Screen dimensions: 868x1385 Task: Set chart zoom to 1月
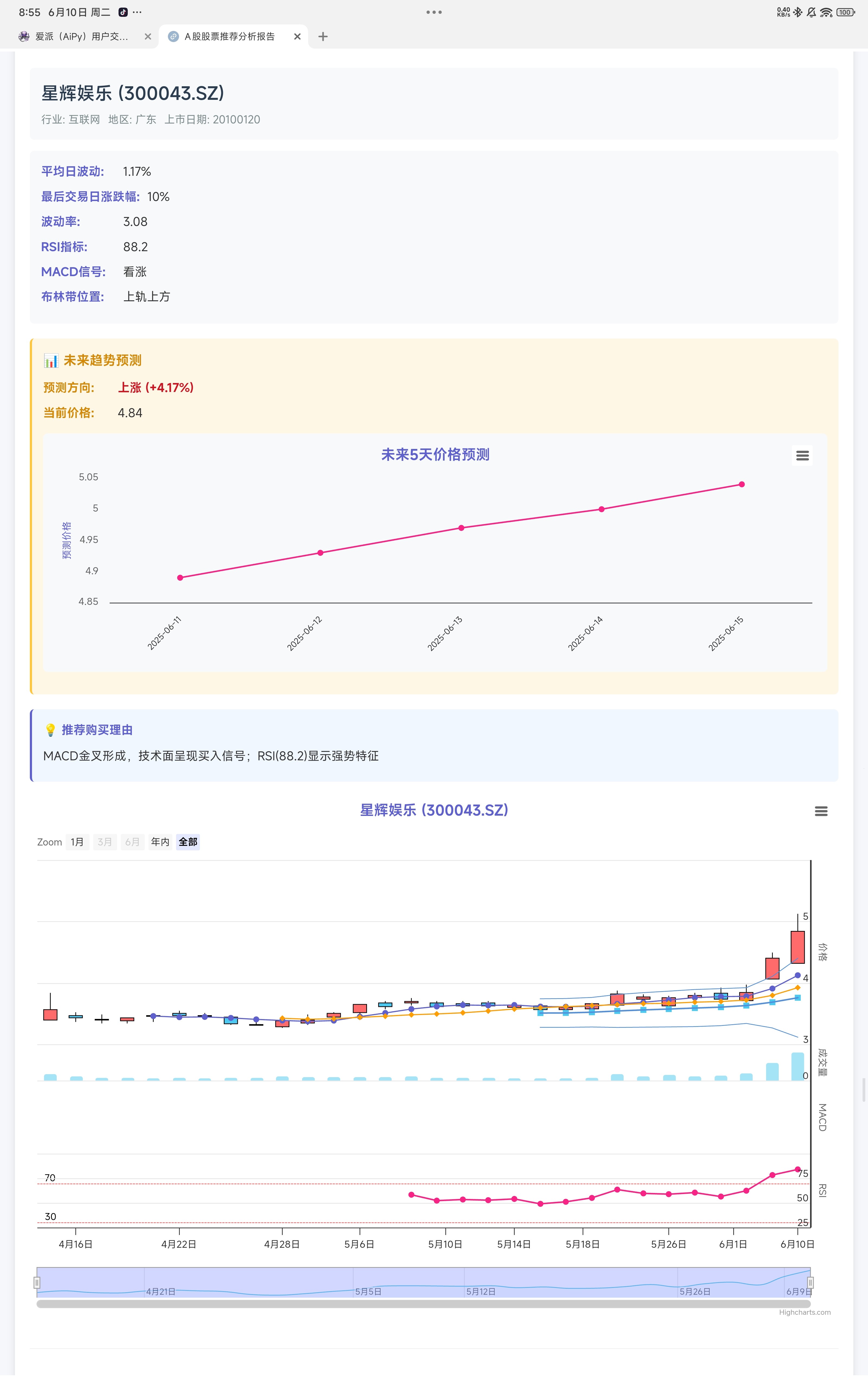pos(78,842)
